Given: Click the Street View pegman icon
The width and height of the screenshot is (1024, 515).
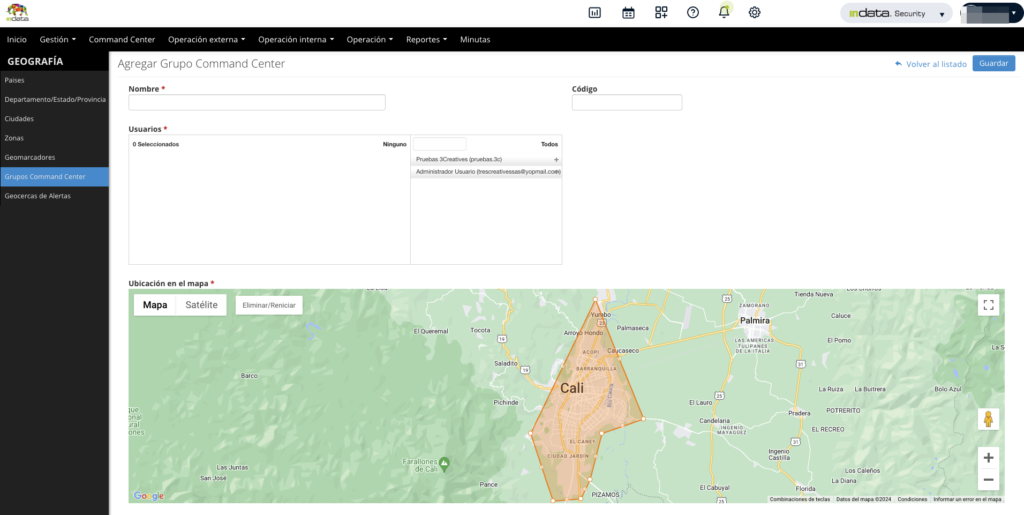Looking at the screenshot, I should [x=988, y=419].
